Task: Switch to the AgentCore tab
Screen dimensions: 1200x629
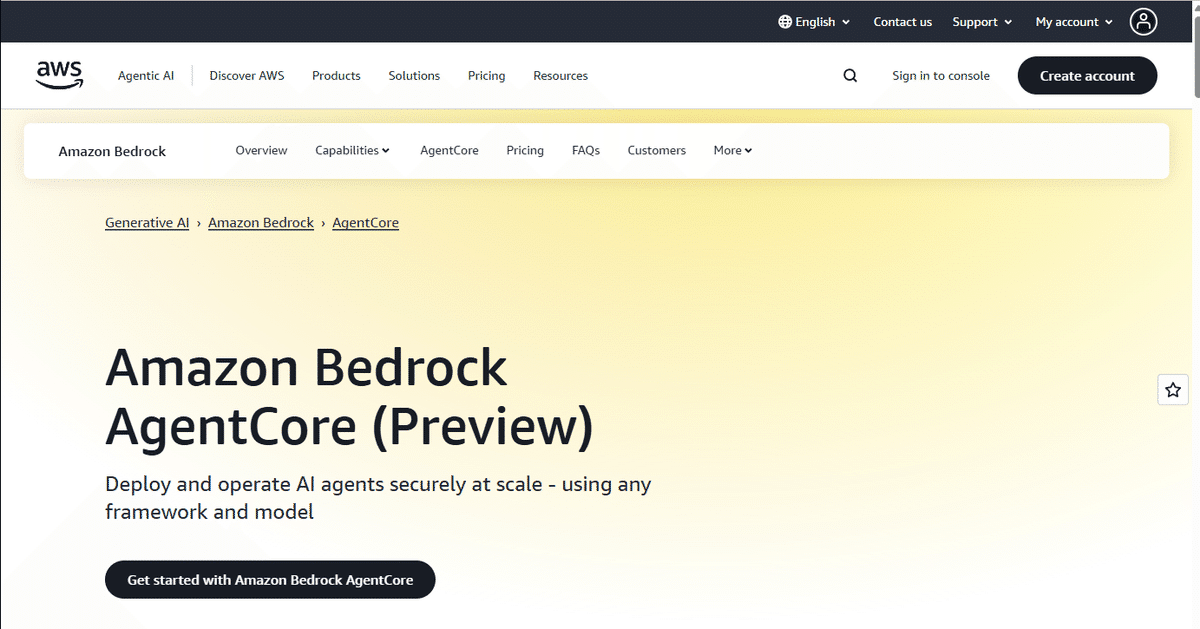Action: tap(449, 151)
